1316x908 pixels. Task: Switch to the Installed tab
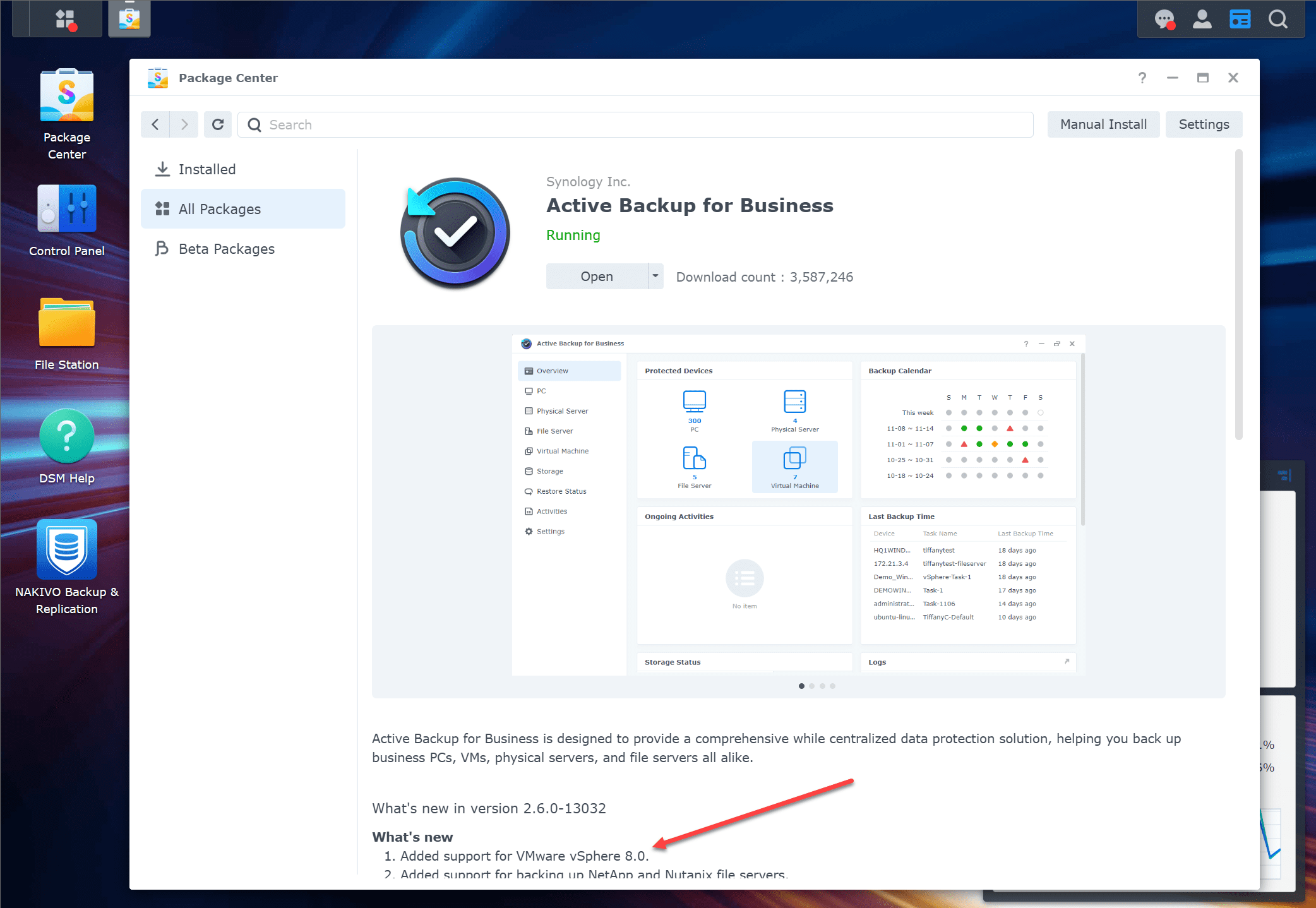[x=206, y=169]
